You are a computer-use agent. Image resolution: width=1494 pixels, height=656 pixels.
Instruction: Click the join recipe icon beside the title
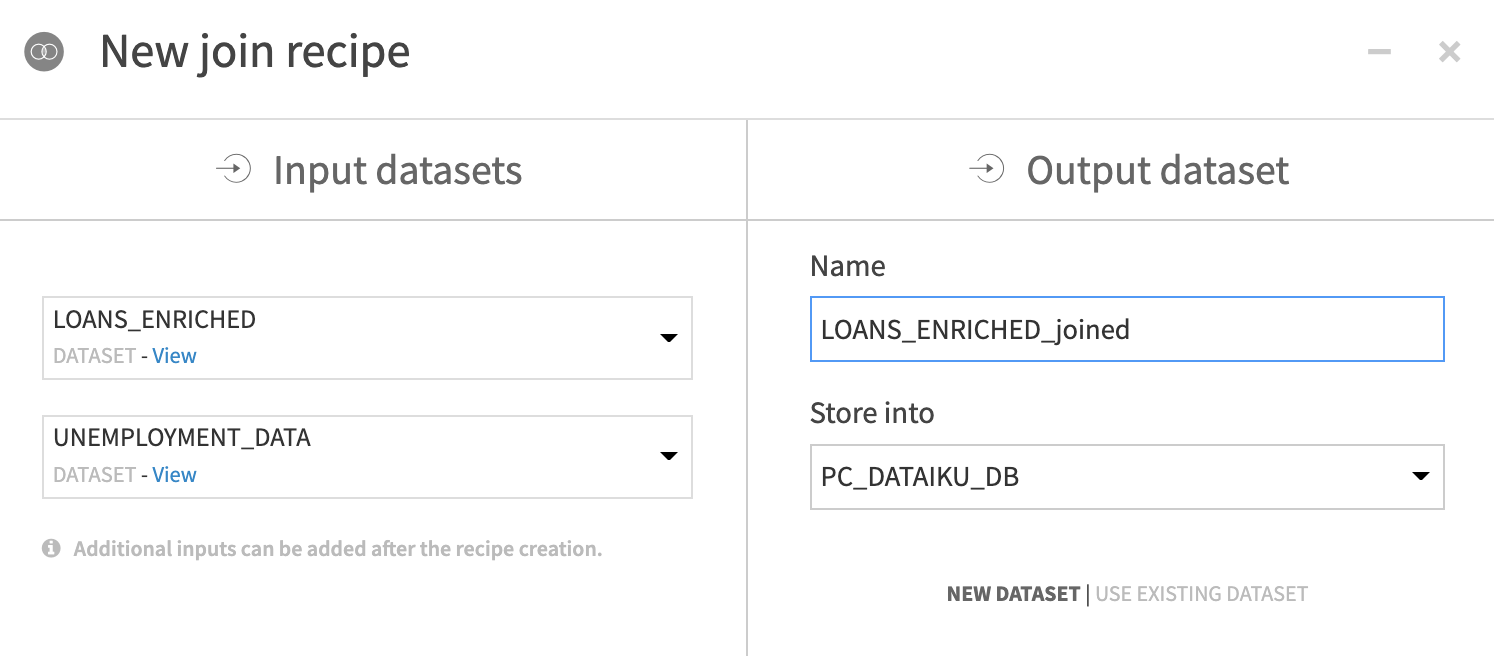pyautogui.click(x=44, y=51)
